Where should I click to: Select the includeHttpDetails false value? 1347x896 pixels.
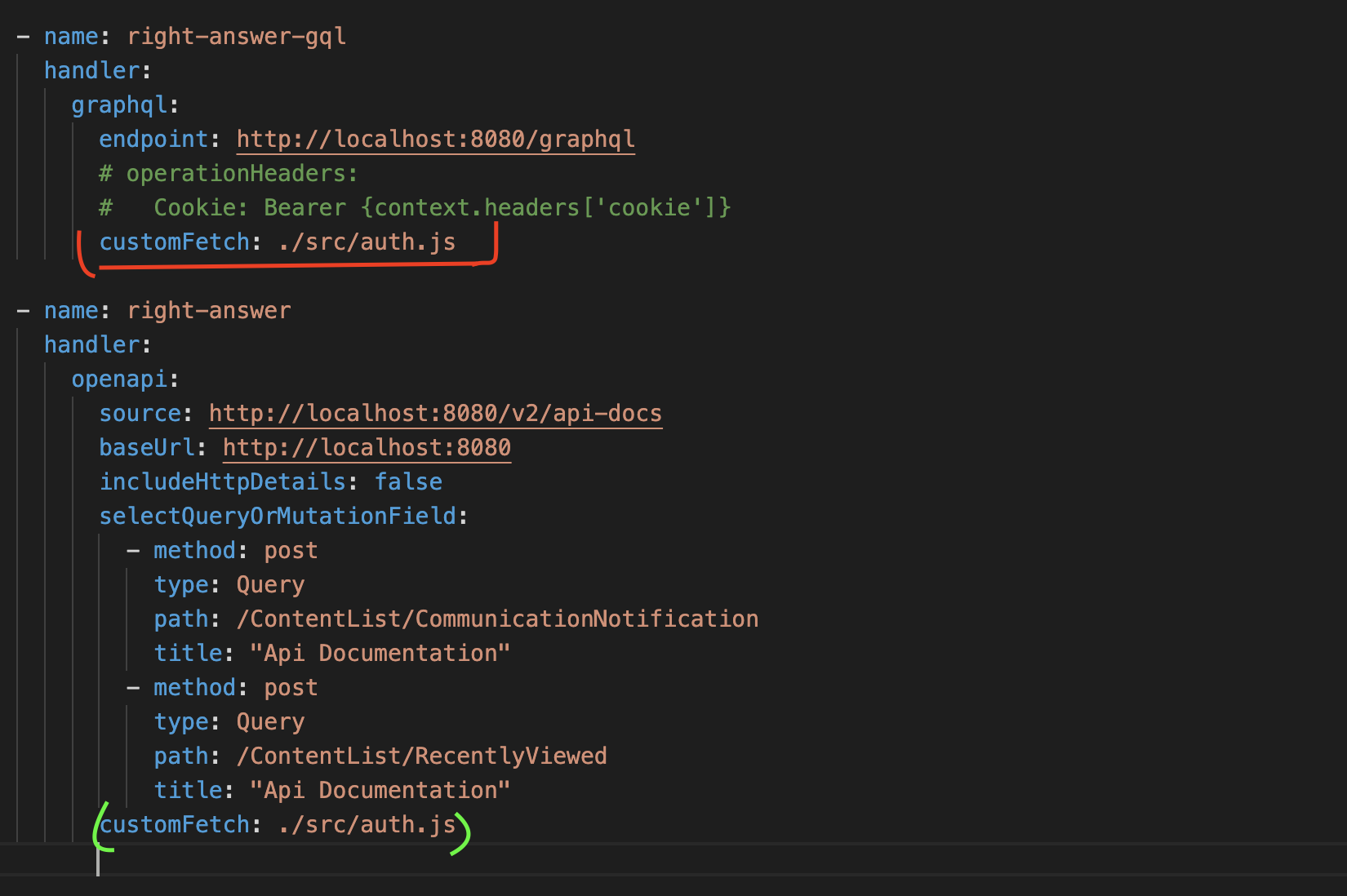408,481
